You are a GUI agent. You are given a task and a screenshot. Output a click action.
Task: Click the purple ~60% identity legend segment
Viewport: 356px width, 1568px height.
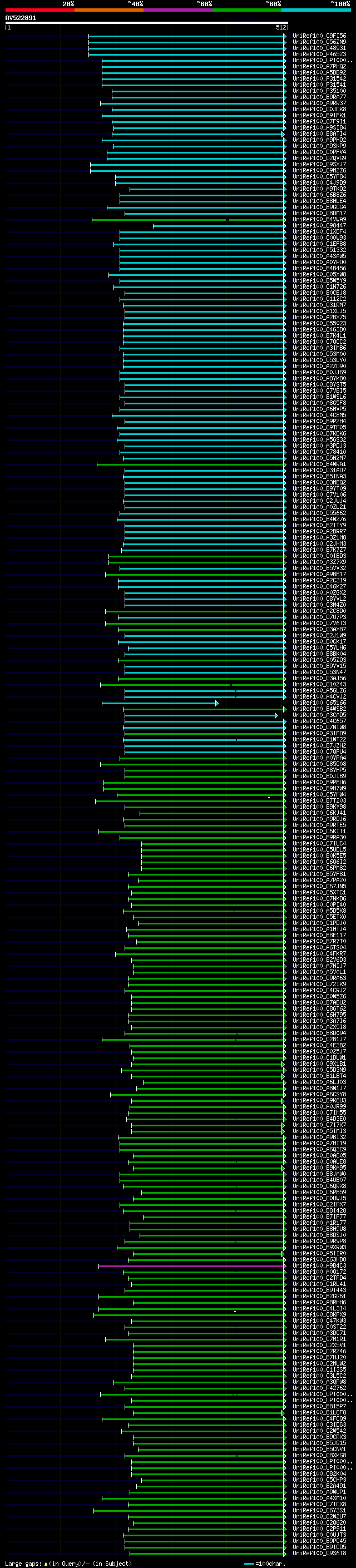[x=177, y=10]
